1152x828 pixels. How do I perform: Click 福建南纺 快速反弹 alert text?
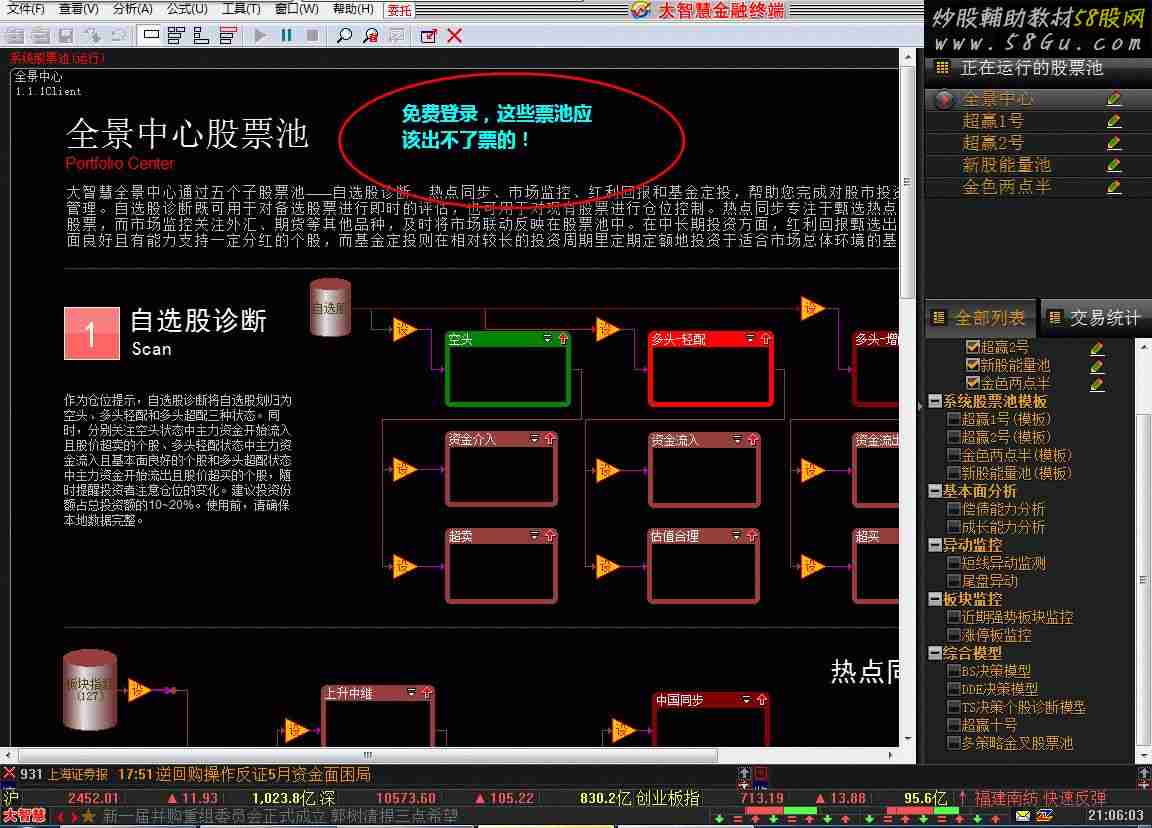coord(1040,798)
